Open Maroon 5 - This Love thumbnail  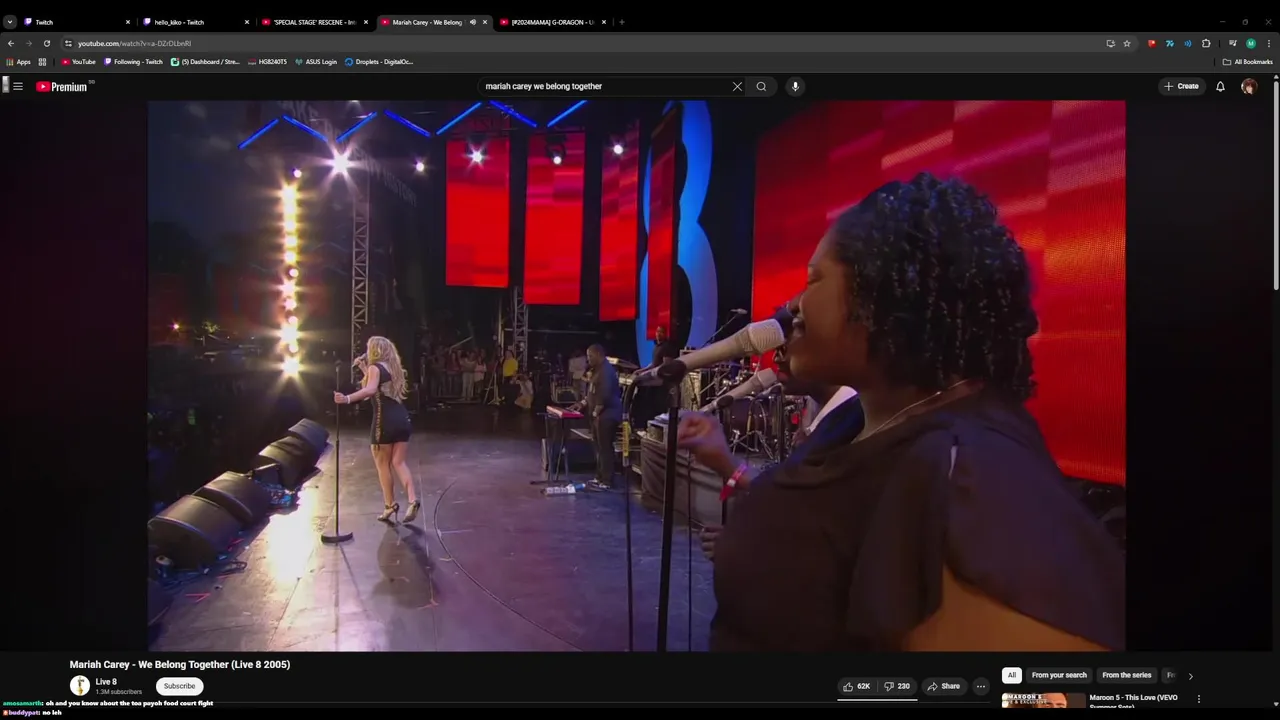coord(1043,701)
